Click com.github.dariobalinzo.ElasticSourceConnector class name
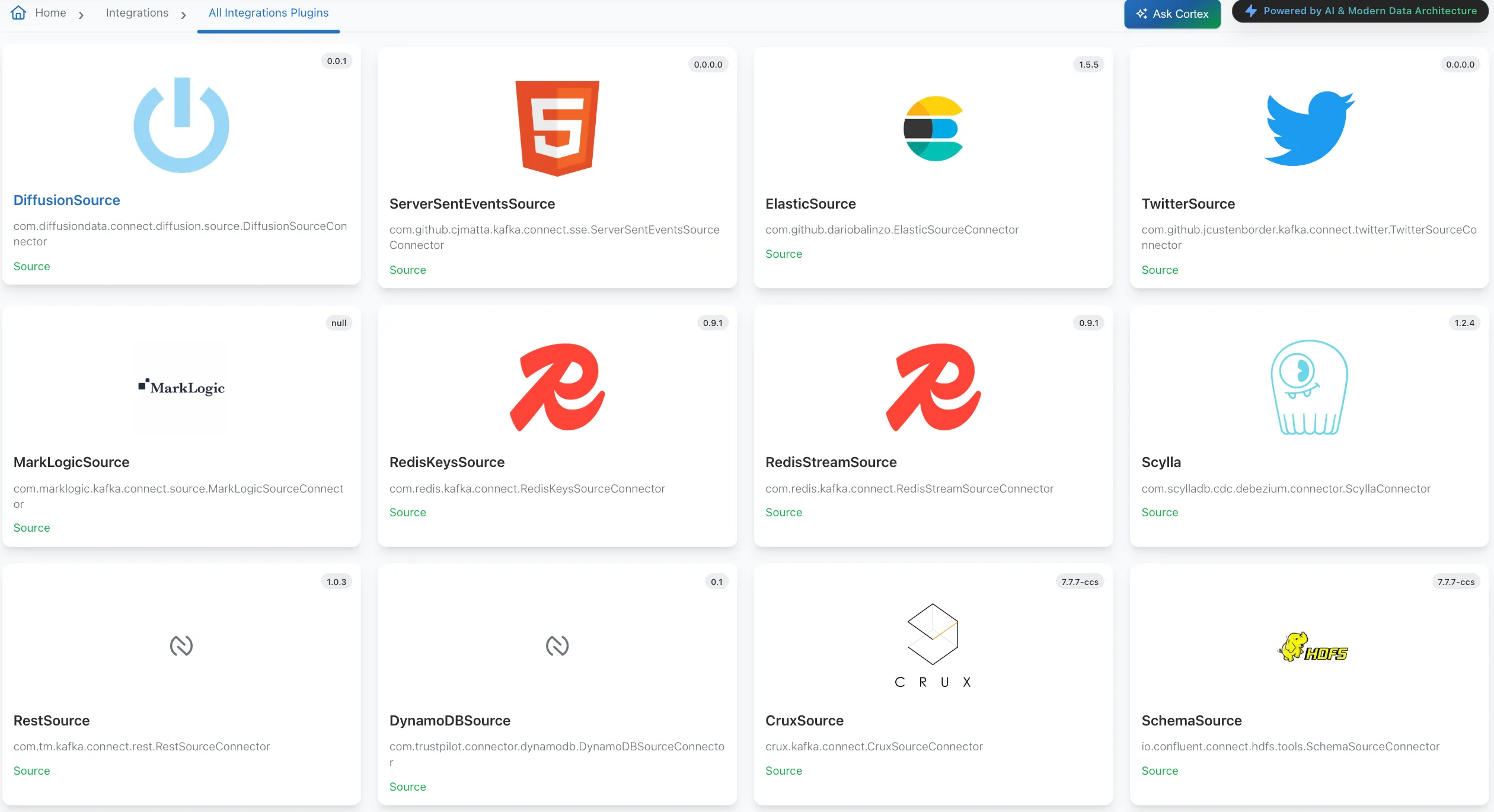Viewport: 1494px width, 812px height. point(892,230)
